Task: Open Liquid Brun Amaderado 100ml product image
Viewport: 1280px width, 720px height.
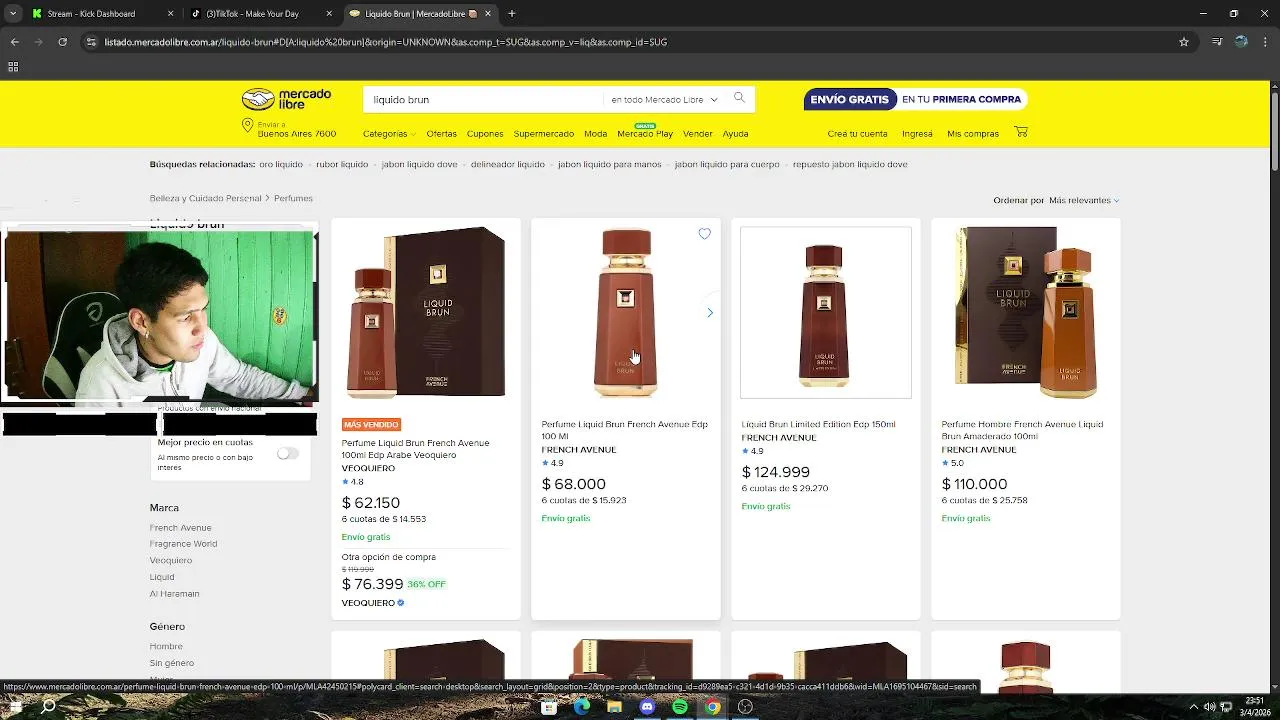Action: pyautogui.click(x=1026, y=313)
